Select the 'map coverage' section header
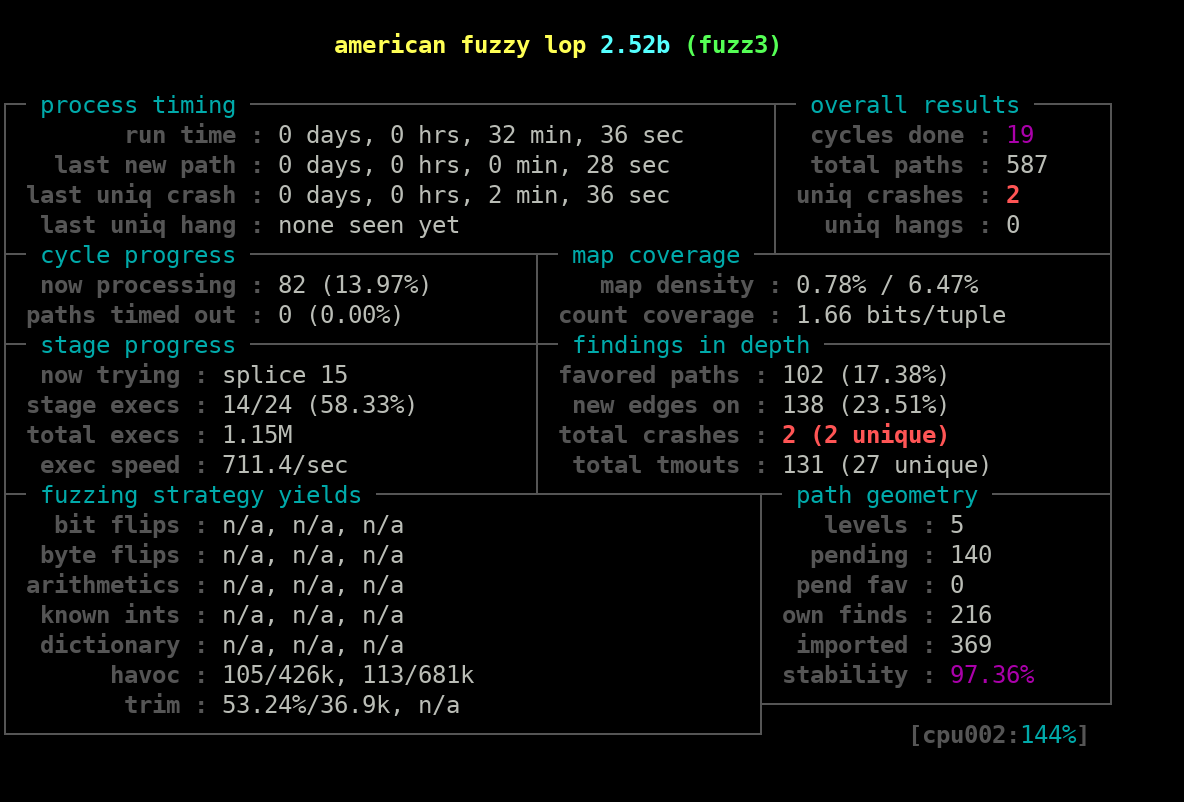This screenshot has width=1184, height=802. pos(655,255)
